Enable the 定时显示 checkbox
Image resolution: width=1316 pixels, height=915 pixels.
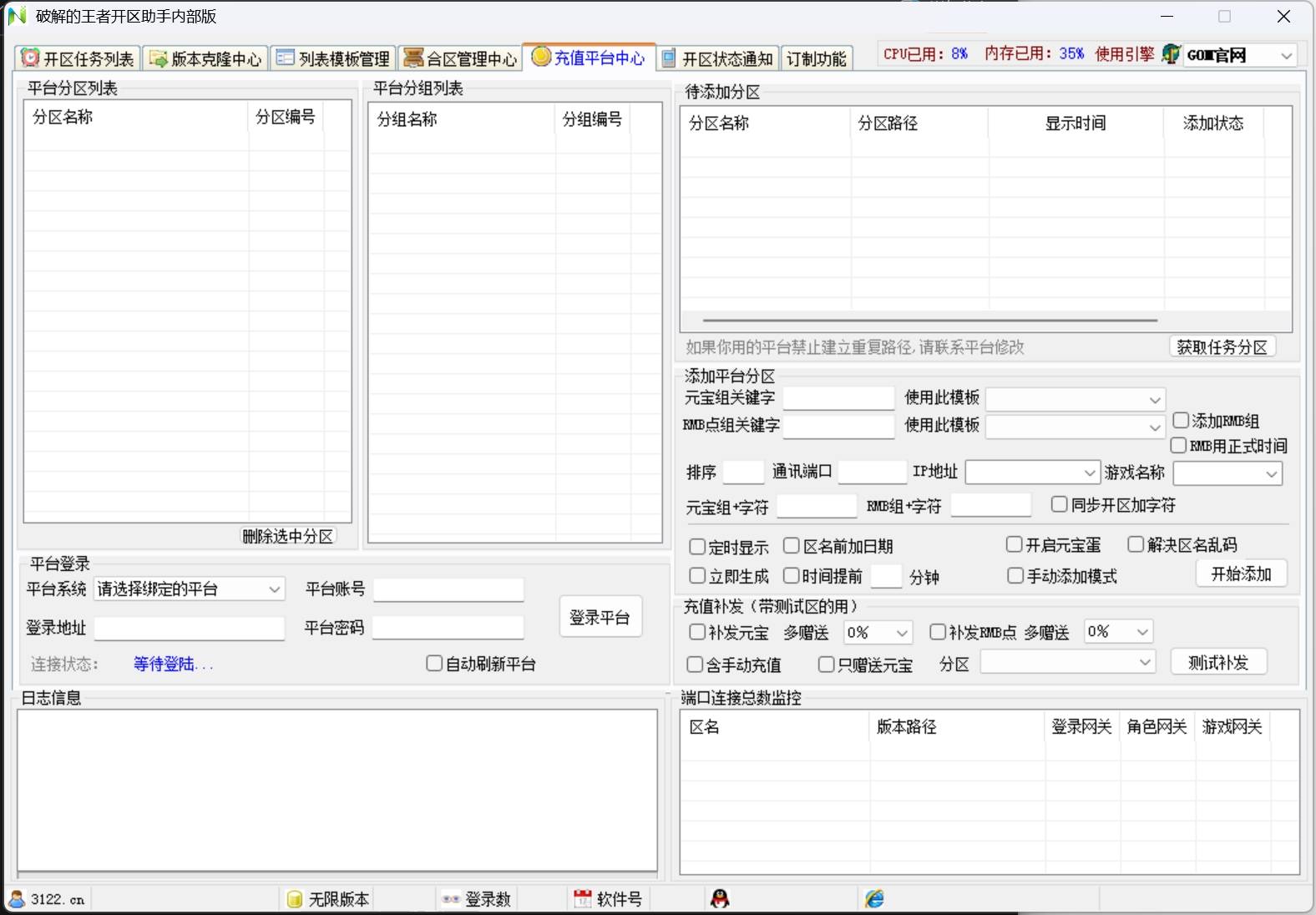697,547
